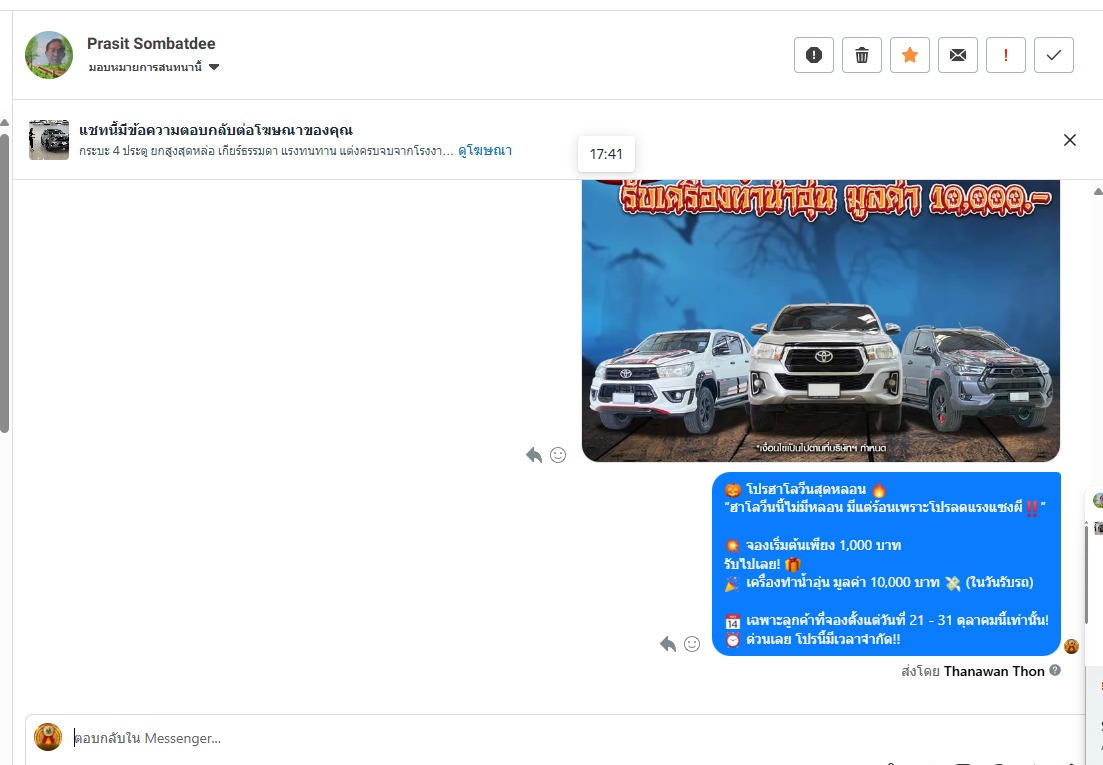Click the ดูโฆษณา view ad link
Image resolution: width=1103 pixels, height=765 pixels.
pos(485,150)
